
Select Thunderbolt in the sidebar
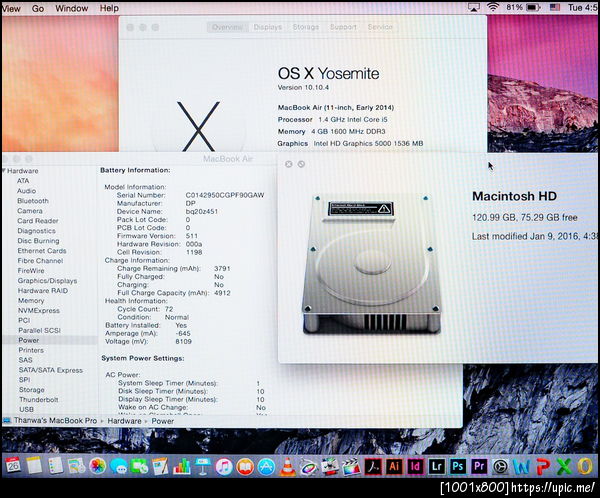pos(39,399)
